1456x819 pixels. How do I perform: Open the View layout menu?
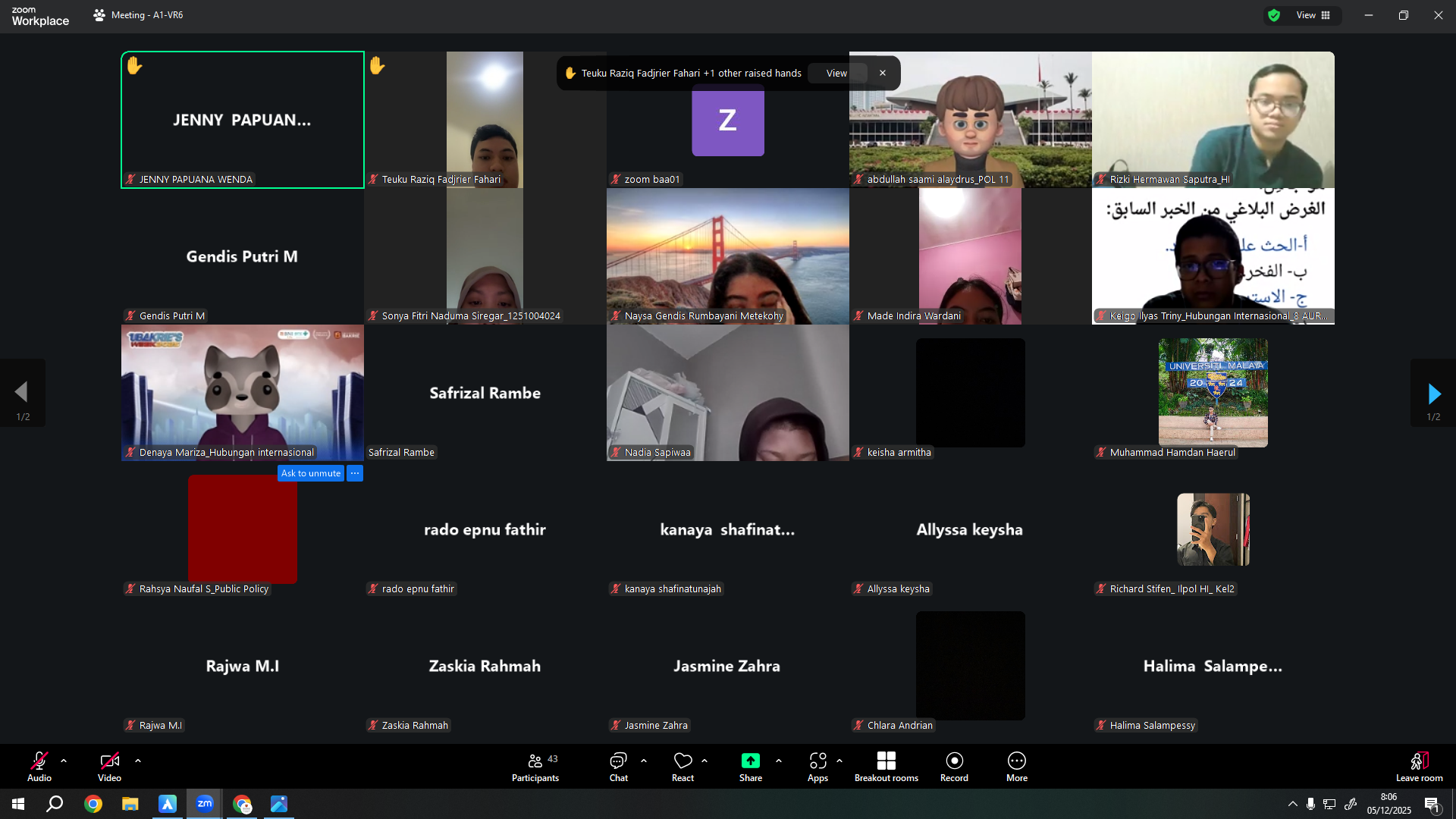pos(1313,15)
